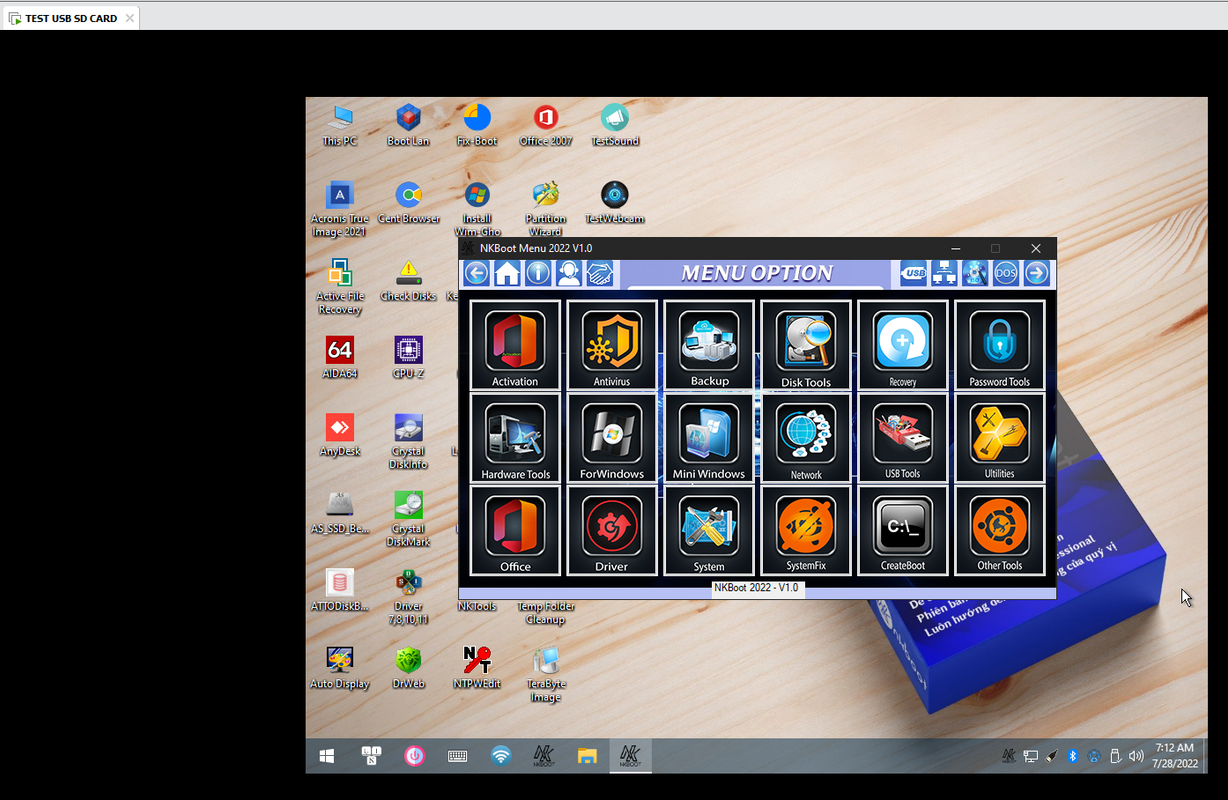Select Crystal DiskMark desktop icon

click(408, 518)
